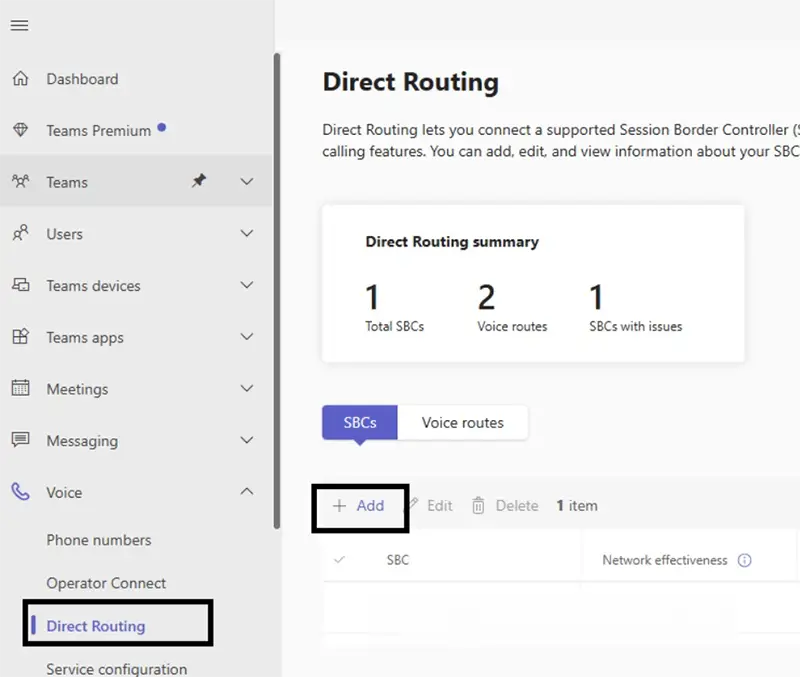Click the Voice phone icon
Image resolution: width=800 pixels, height=677 pixels.
[x=20, y=492]
